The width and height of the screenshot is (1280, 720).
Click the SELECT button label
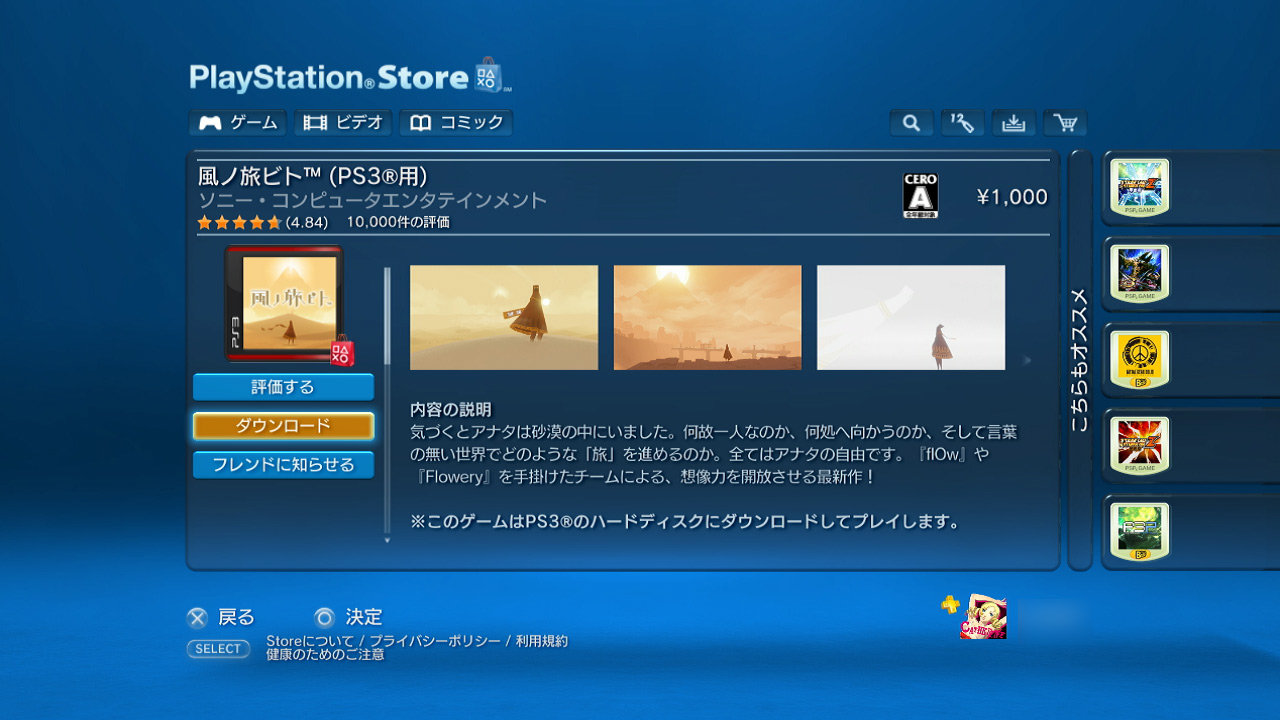218,649
